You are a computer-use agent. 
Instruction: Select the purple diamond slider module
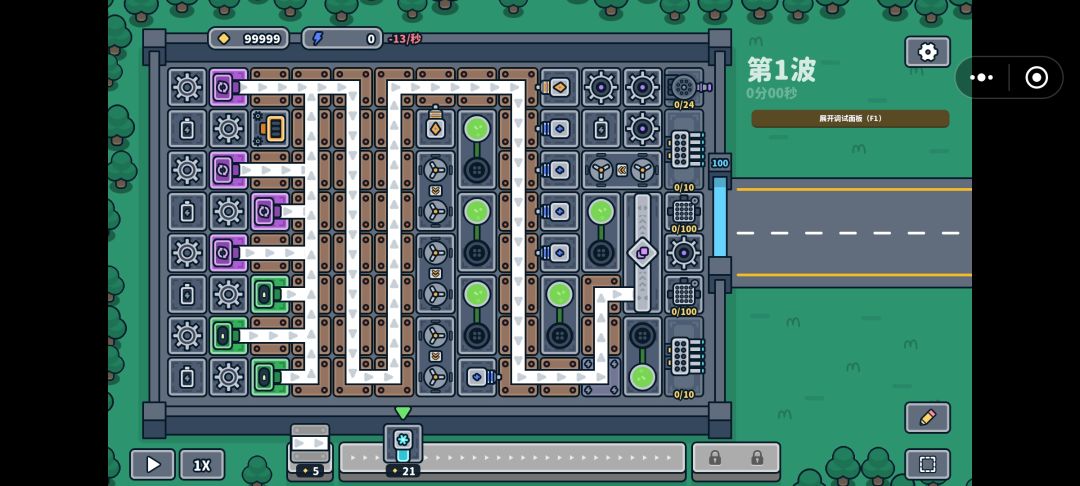642,253
